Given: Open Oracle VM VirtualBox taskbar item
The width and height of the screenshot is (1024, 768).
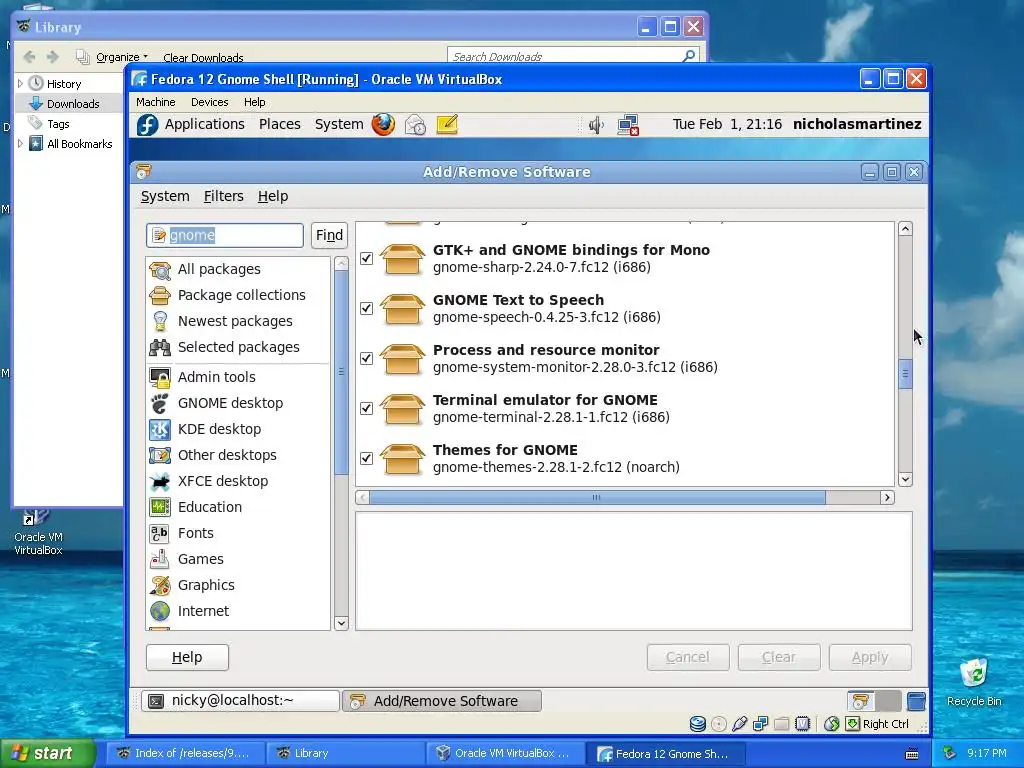Looking at the screenshot, I should (x=504, y=753).
